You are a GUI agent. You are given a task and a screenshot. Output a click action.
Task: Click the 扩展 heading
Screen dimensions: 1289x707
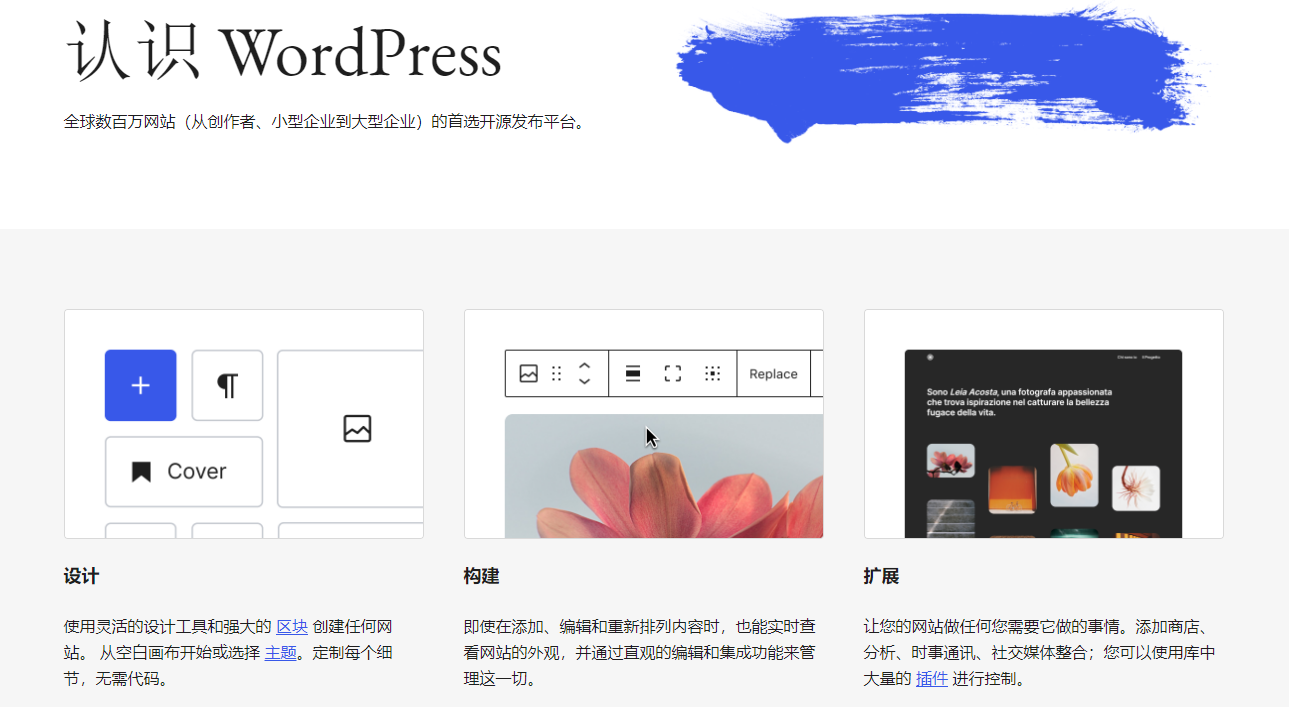click(881, 576)
